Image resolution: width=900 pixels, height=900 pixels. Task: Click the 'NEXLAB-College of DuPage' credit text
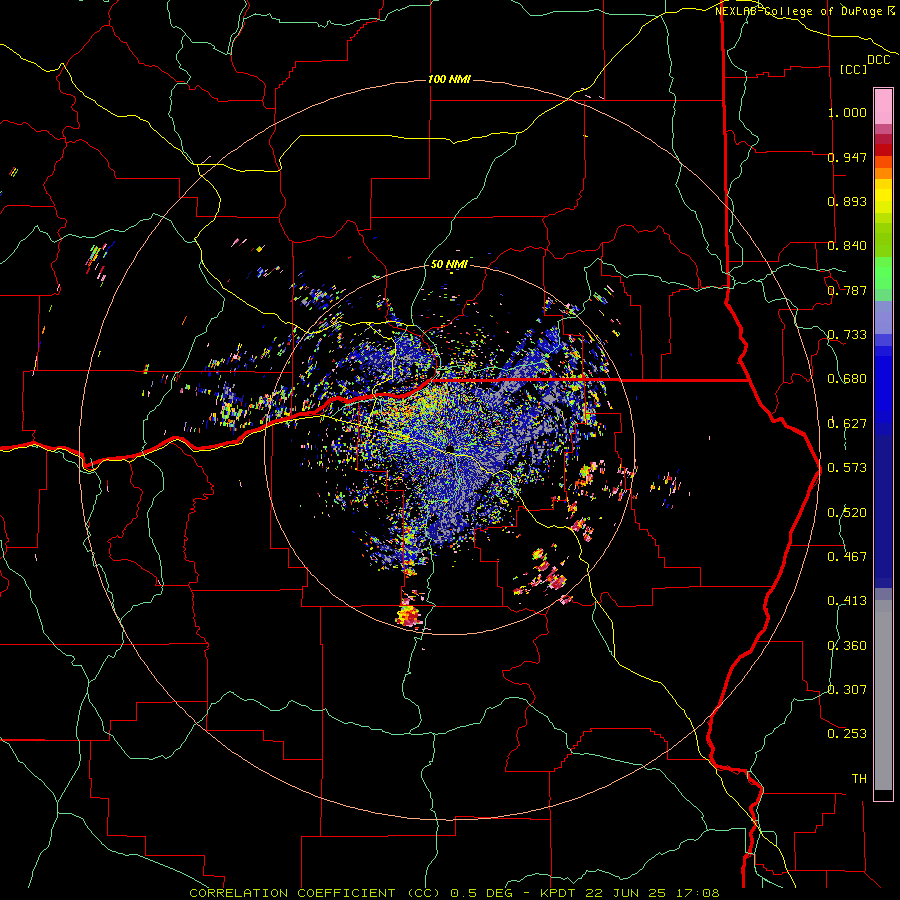798,11
